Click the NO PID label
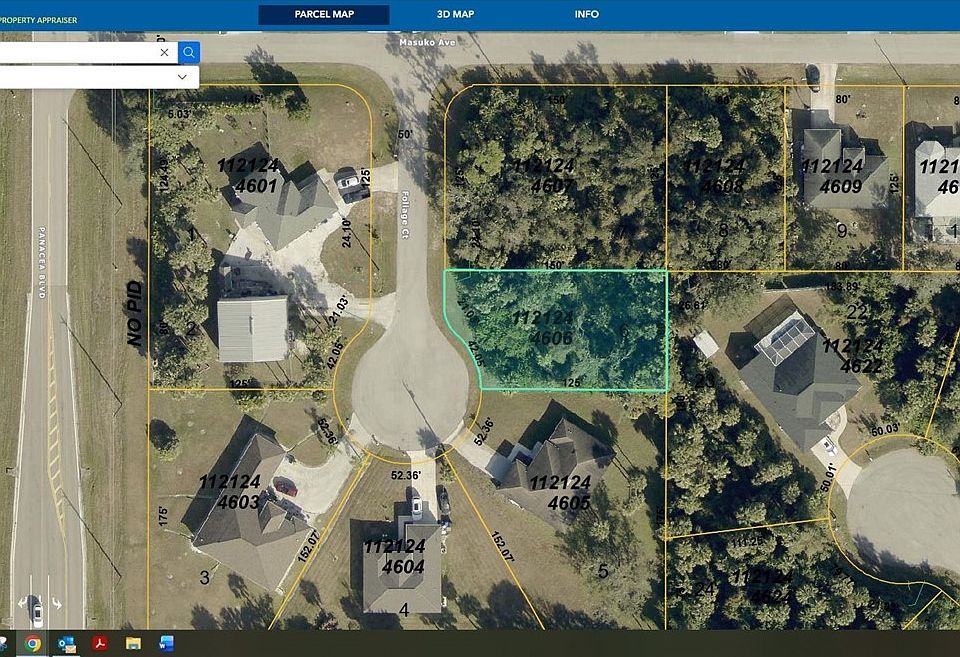Screen dimensions: 960x657 pos(135,313)
